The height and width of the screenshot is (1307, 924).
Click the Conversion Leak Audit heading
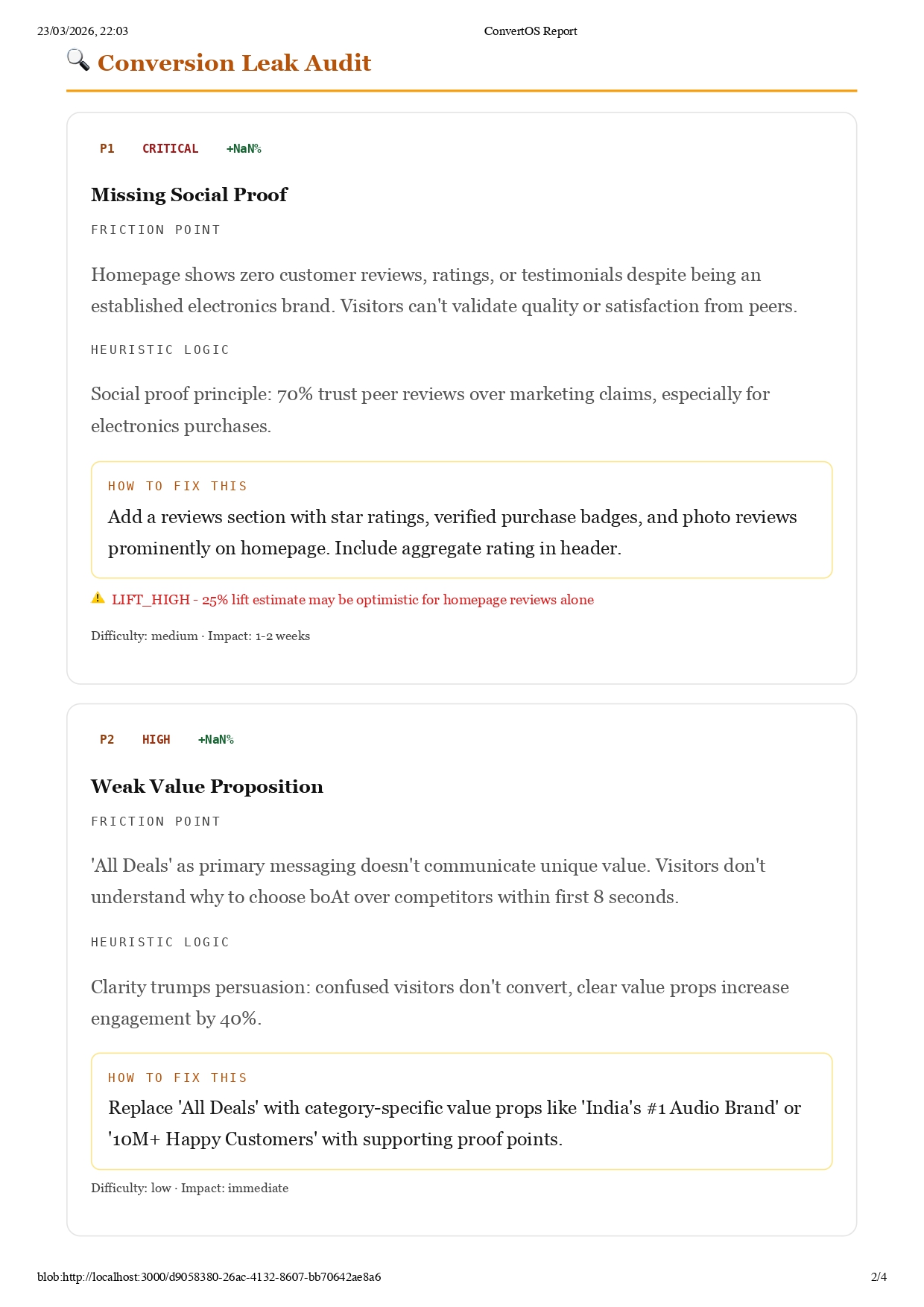234,63
